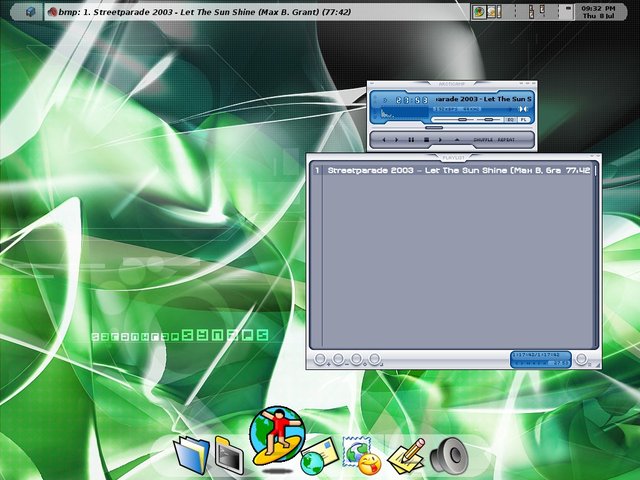Stop playback in the player
This screenshot has width=640, height=480.
pyautogui.click(x=426, y=140)
